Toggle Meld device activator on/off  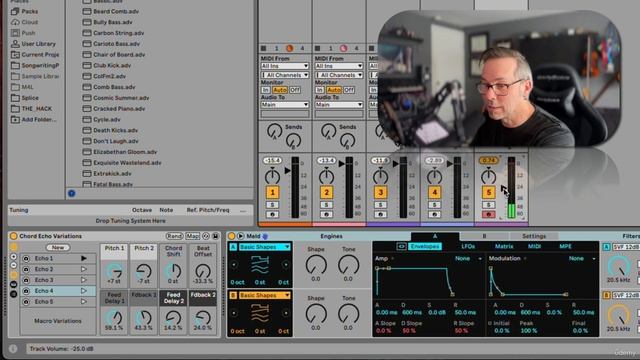(231, 236)
